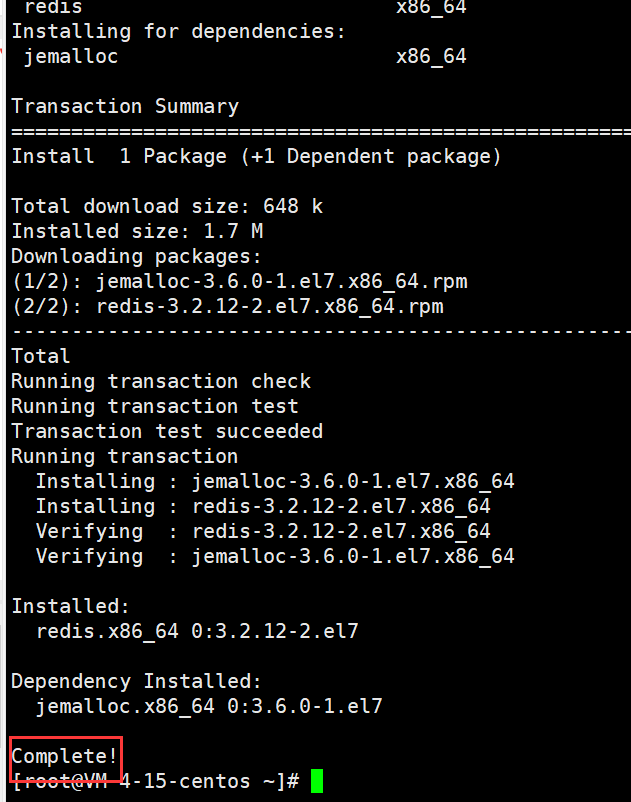Click 'Installed size: 1.7 M' line

pyautogui.click(x=137, y=232)
